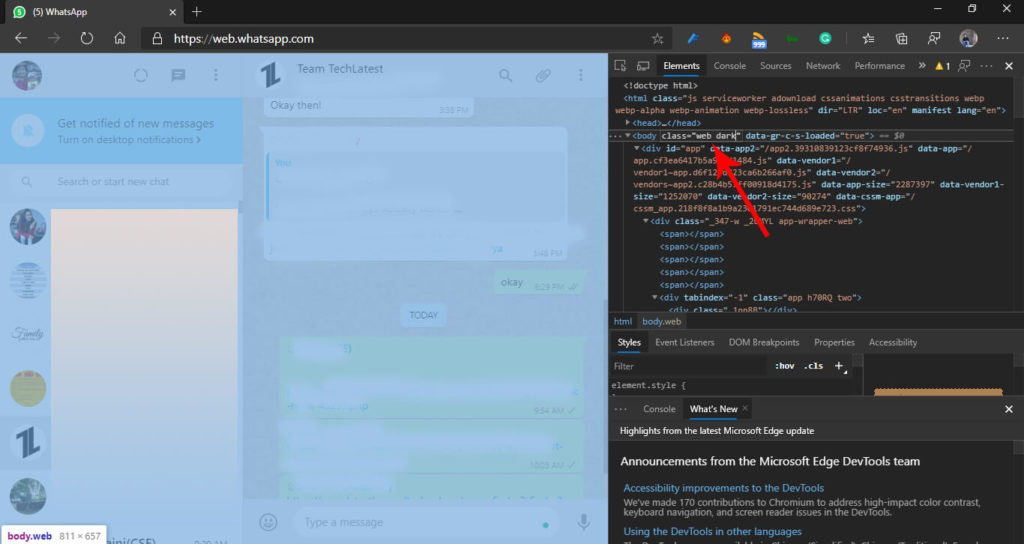View the DevTools warning count
The height and width of the screenshot is (544, 1024).
click(x=942, y=66)
